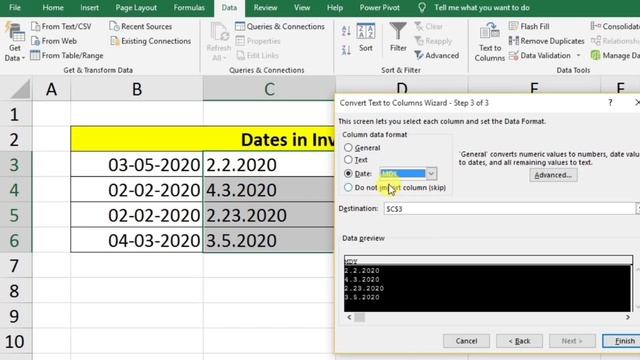Click the Tell me lightbulb
The width and height of the screenshot is (640, 360).
point(422,8)
